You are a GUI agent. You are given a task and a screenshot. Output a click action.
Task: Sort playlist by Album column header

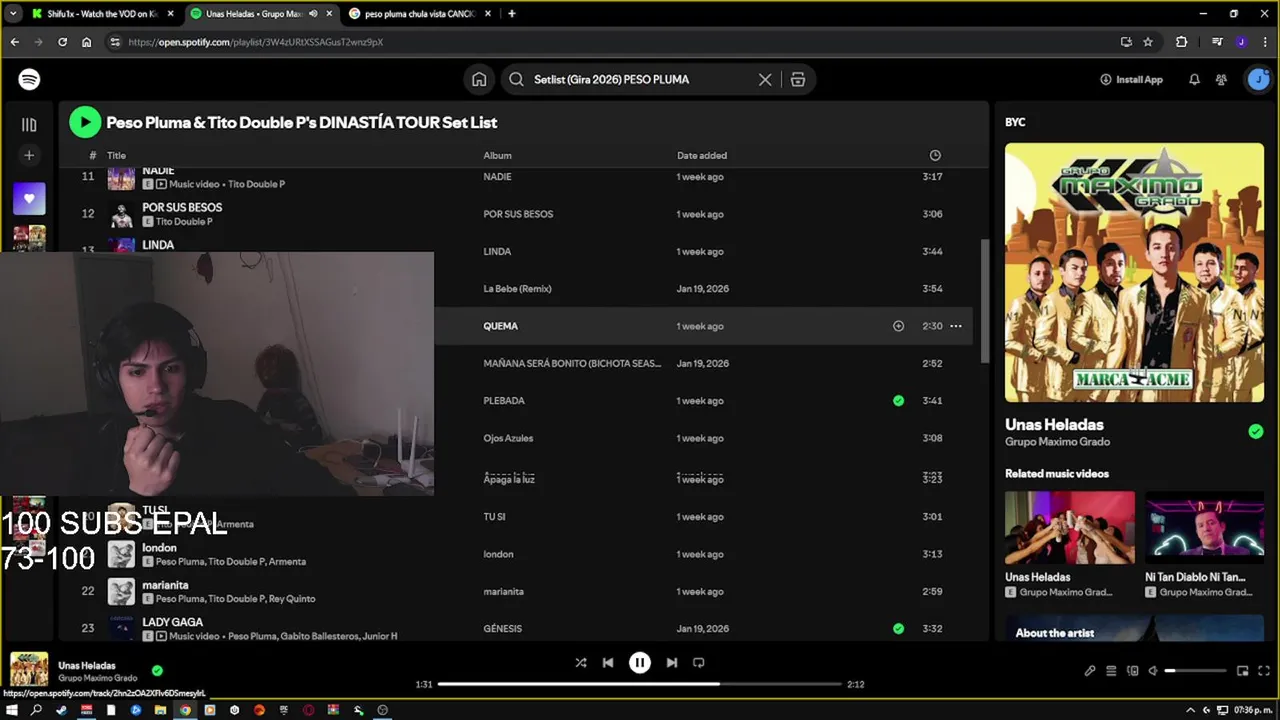497,155
